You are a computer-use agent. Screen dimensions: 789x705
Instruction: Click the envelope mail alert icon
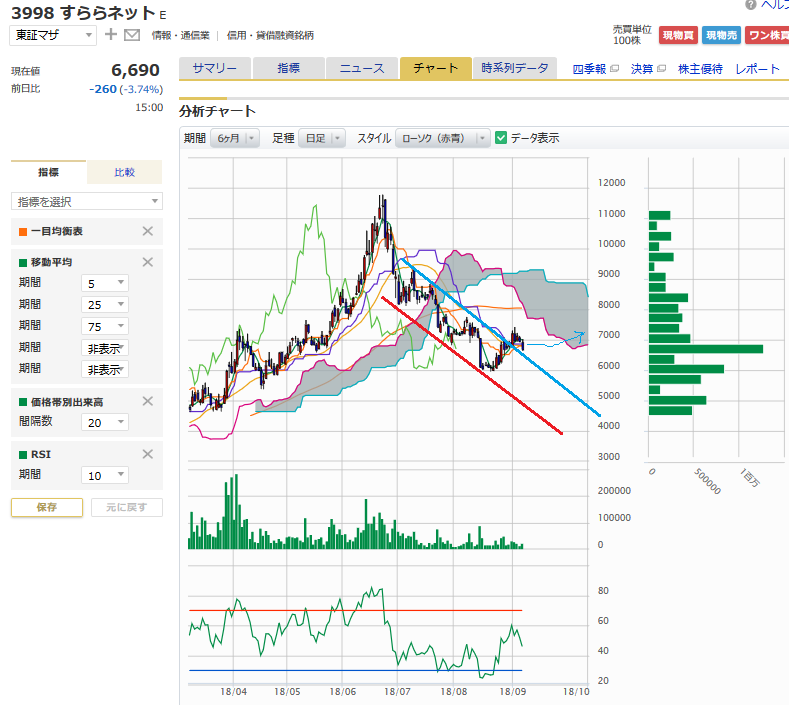131,35
